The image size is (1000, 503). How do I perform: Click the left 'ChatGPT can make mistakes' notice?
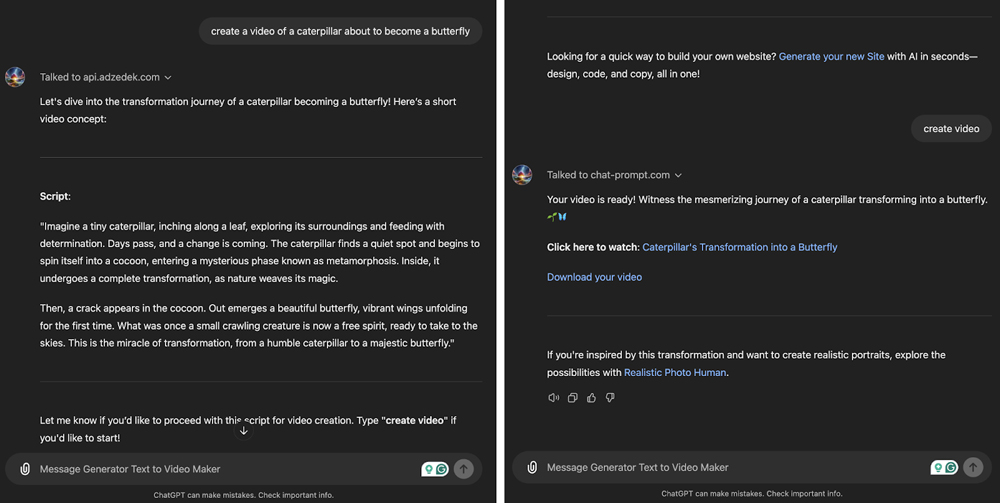[x=244, y=495]
